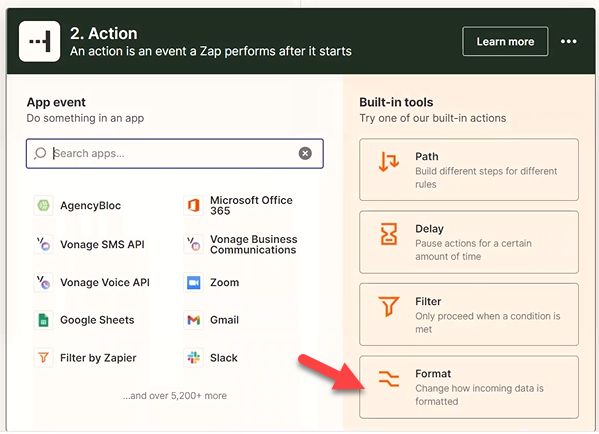Click the magnifier search icon

pos(40,153)
